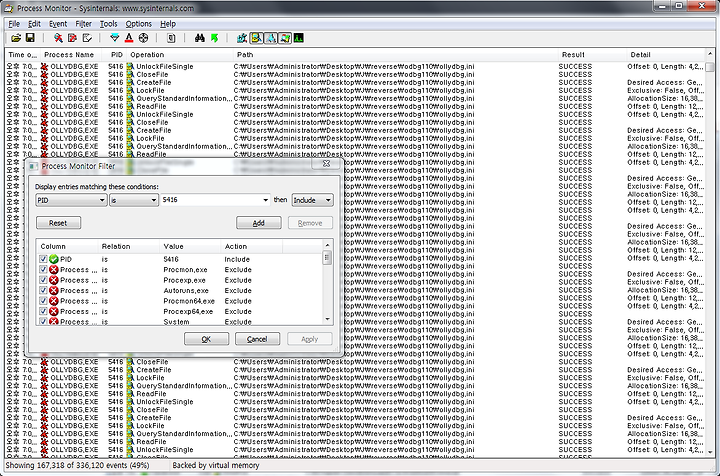Screen dimensions: 720x476
Task: Click the Process Name column header
Action: tap(69, 55)
